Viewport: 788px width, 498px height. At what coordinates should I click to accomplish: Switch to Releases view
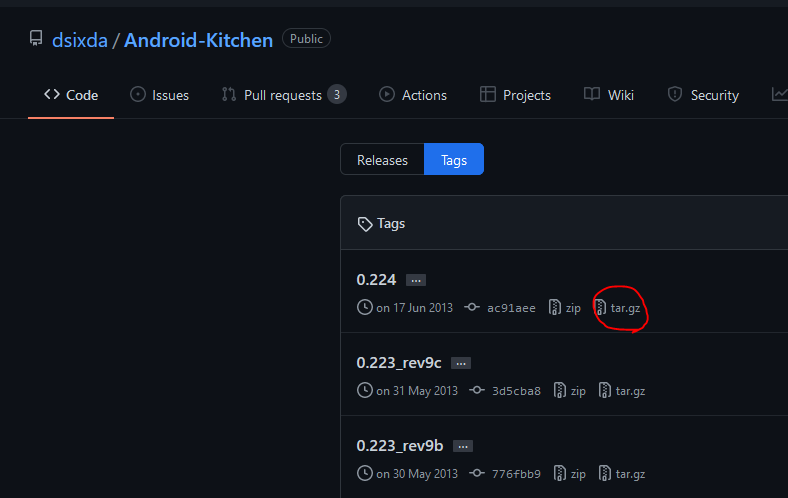point(382,160)
